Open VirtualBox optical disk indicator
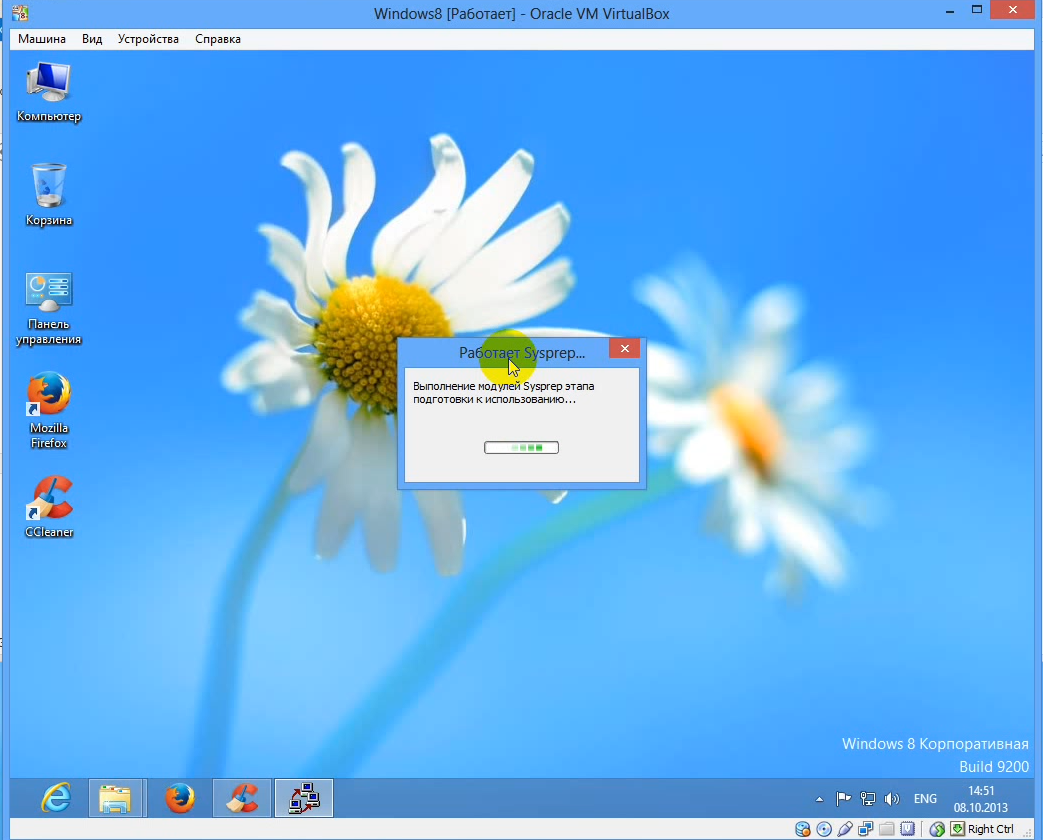1043x840 pixels. [x=823, y=829]
